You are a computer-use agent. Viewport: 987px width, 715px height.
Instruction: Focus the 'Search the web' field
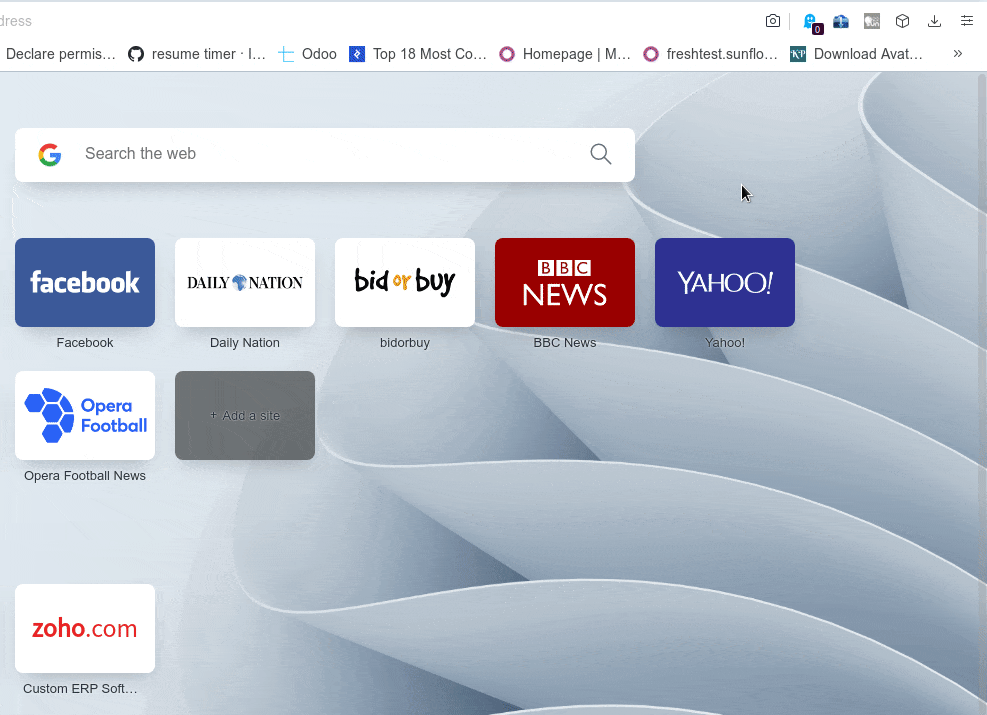click(325, 155)
